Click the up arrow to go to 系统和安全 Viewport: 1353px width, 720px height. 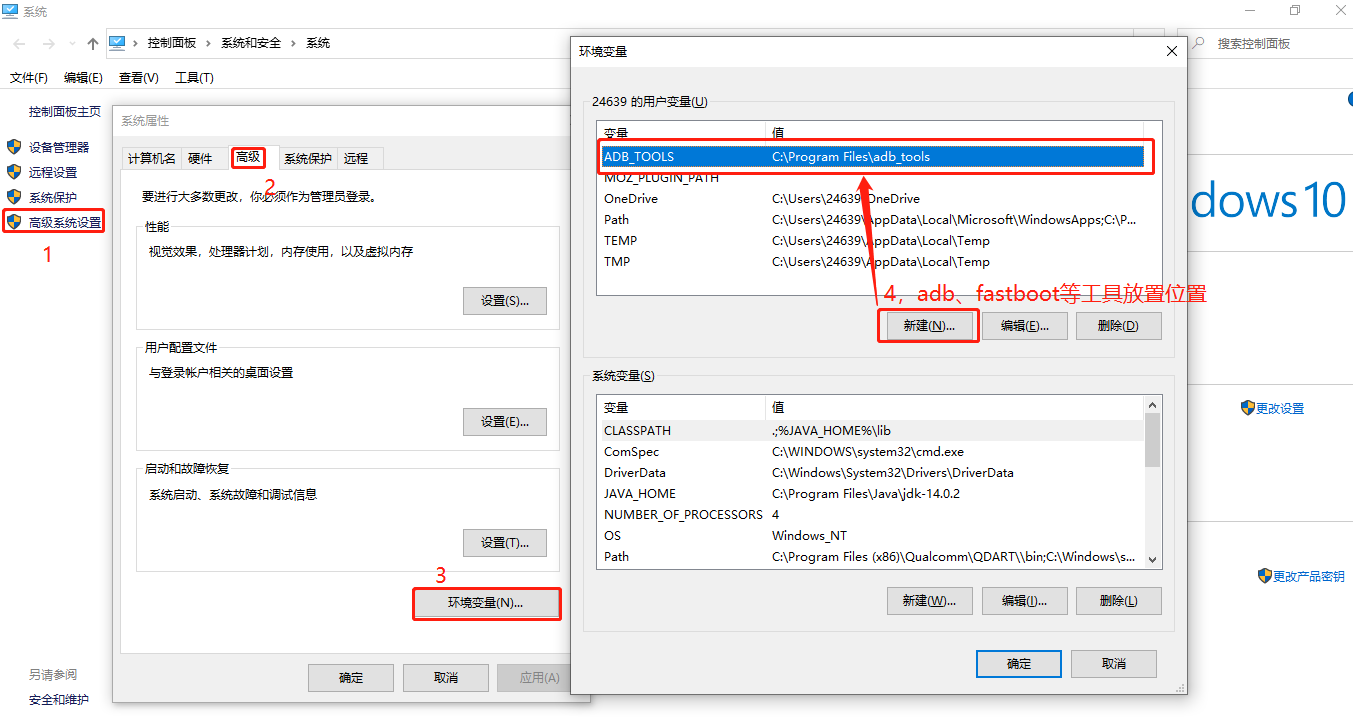click(x=93, y=43)
